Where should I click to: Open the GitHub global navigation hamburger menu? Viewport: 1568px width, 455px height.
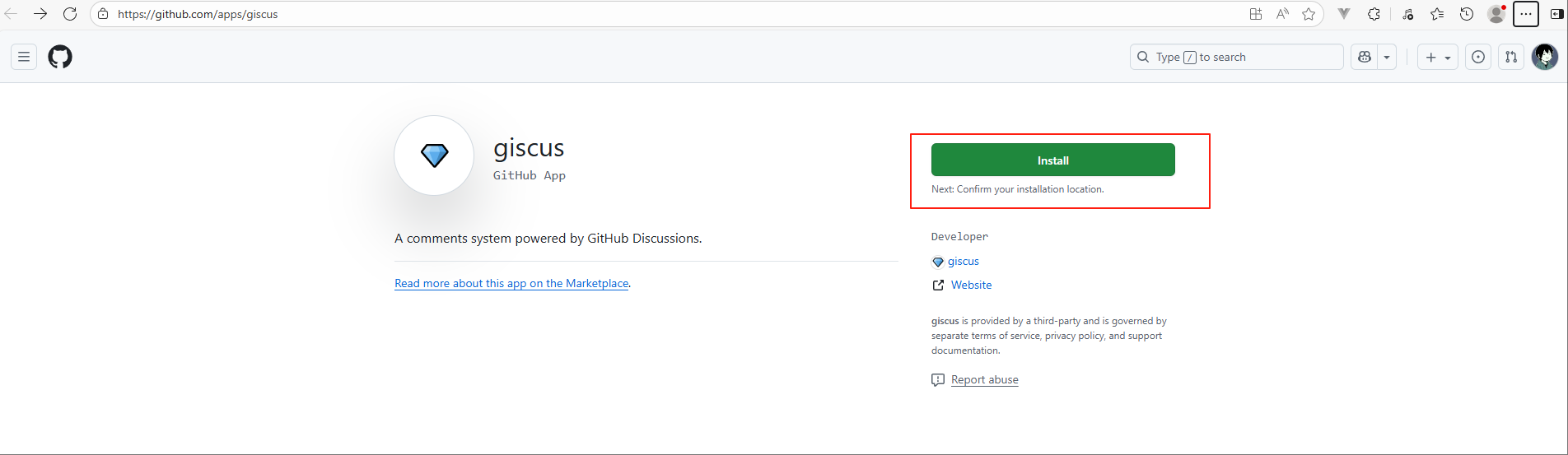tap(24, 57)
